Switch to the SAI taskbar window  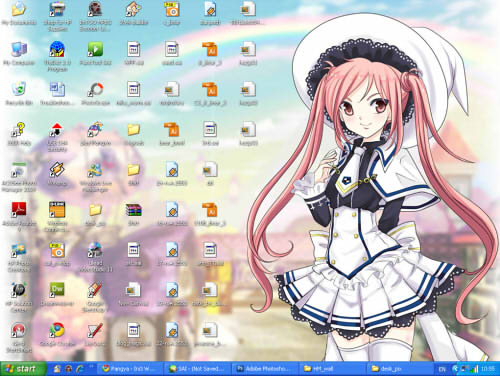[198, 369]
